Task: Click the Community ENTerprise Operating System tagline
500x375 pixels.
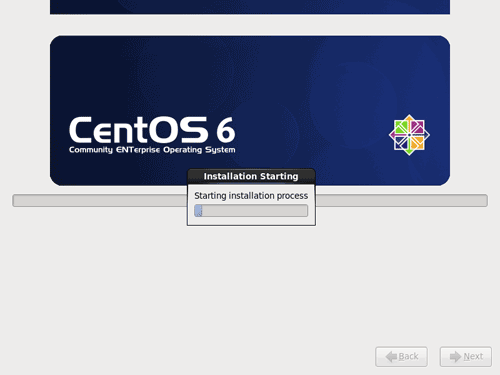Action: pos(152,150)
